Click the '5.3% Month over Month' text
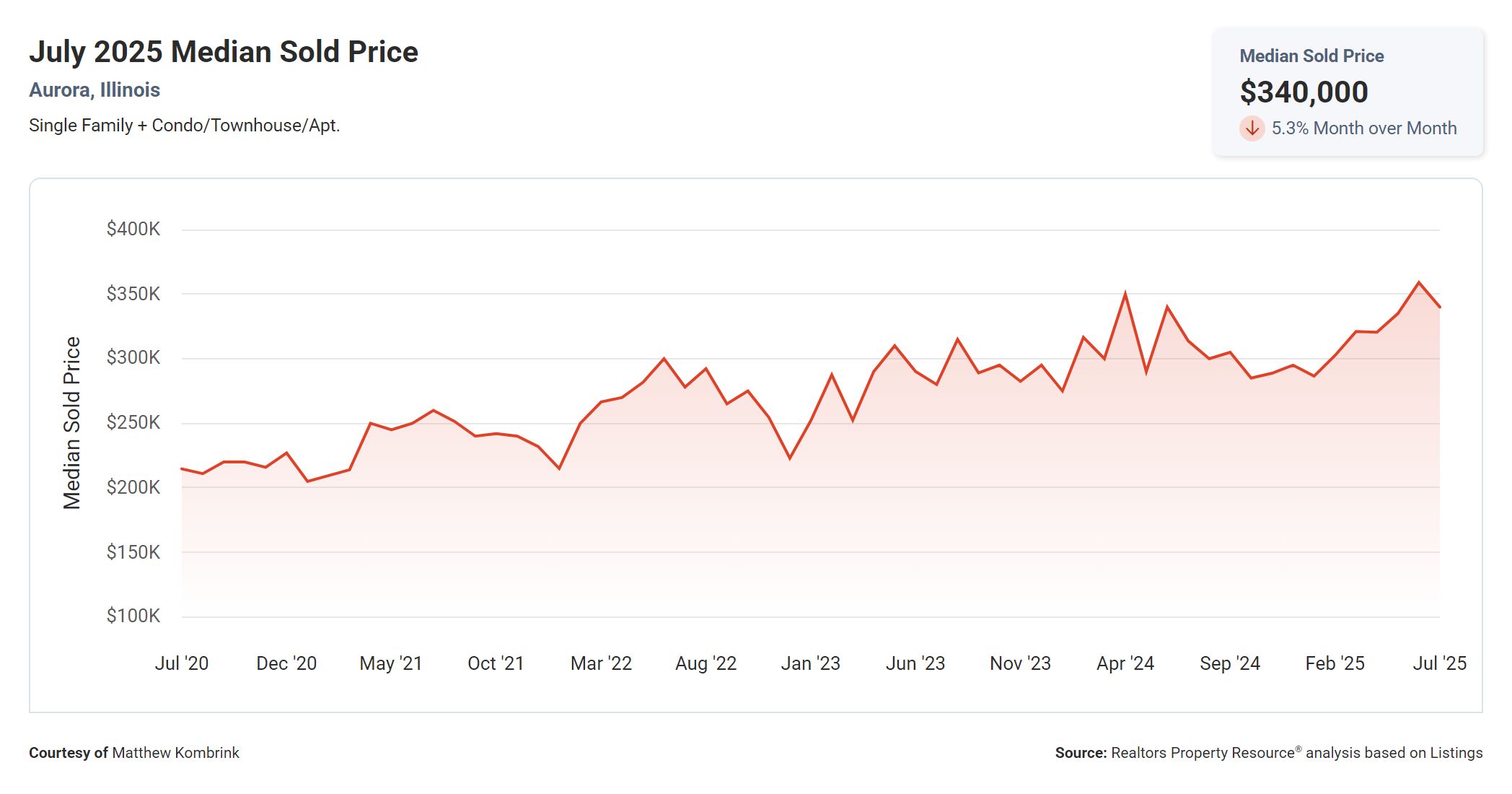The width and height of the screenshot is (1512, 794). pos(1364,128)
